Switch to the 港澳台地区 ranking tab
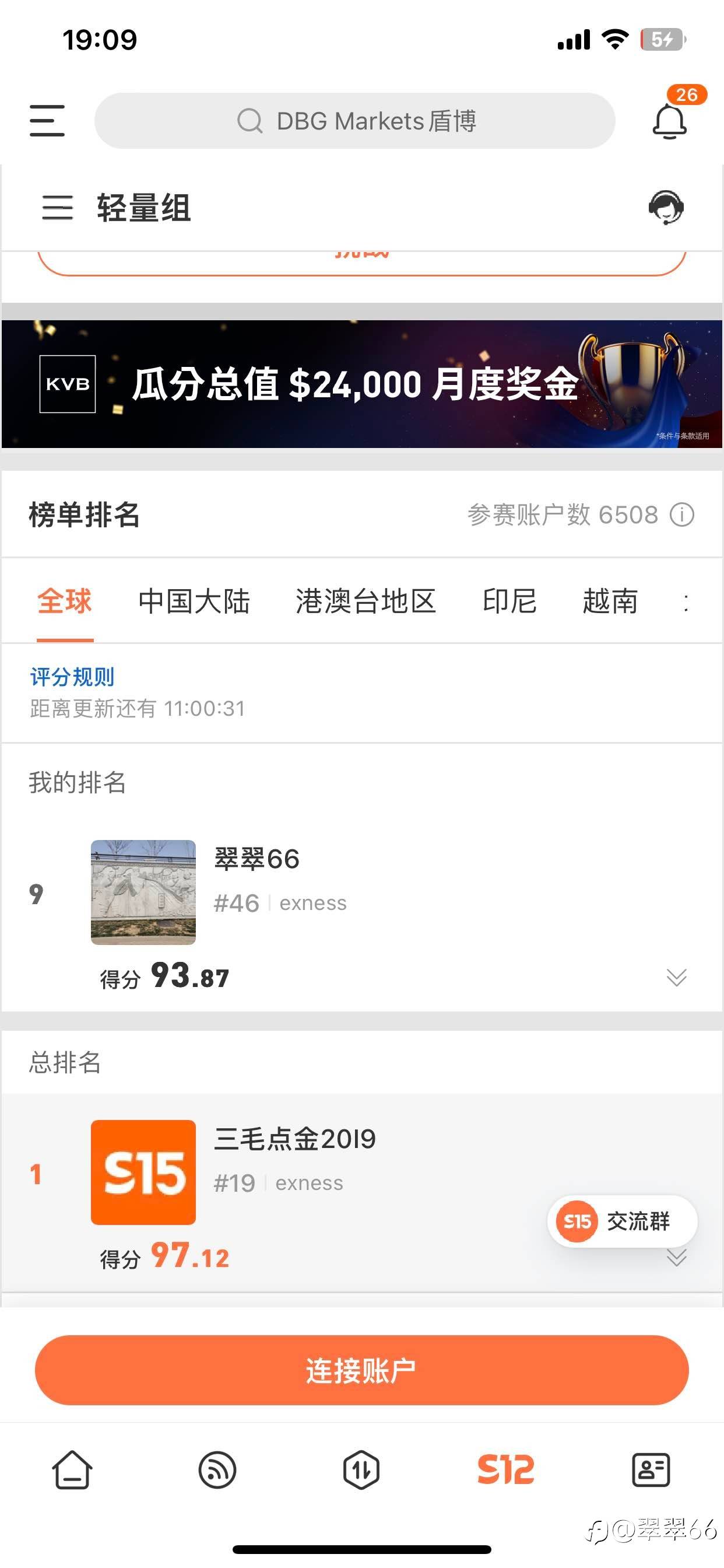The height and width of the screenshot is (1568, 724). 365,601
